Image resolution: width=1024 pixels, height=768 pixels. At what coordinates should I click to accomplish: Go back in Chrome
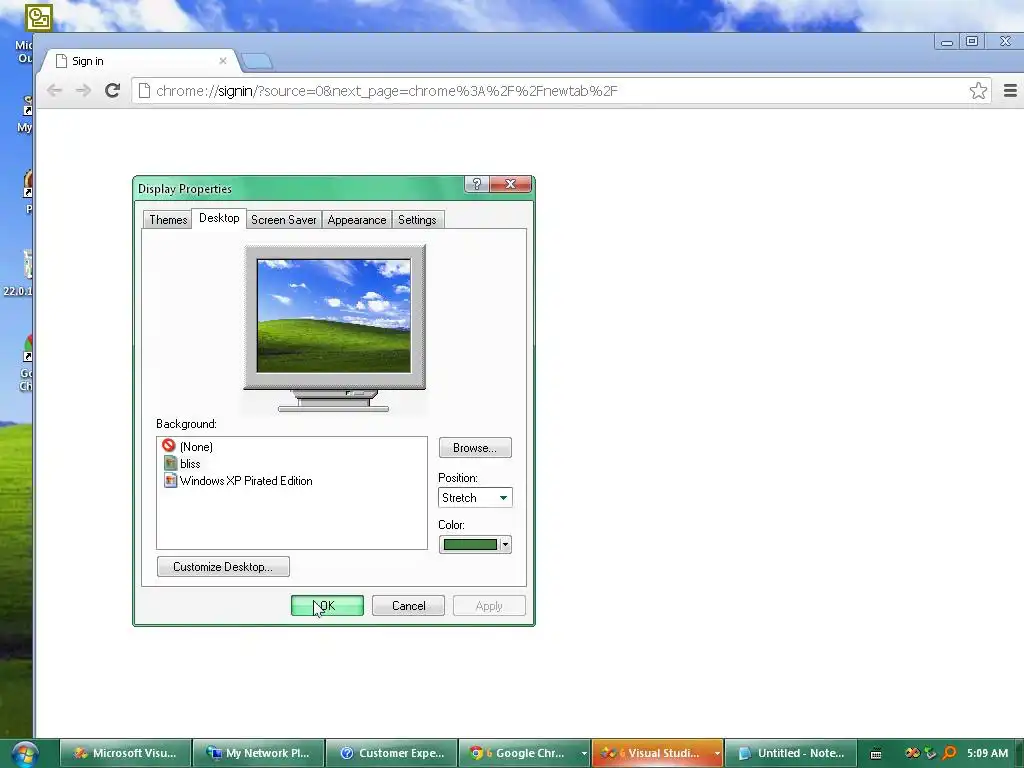click(54, 90)
